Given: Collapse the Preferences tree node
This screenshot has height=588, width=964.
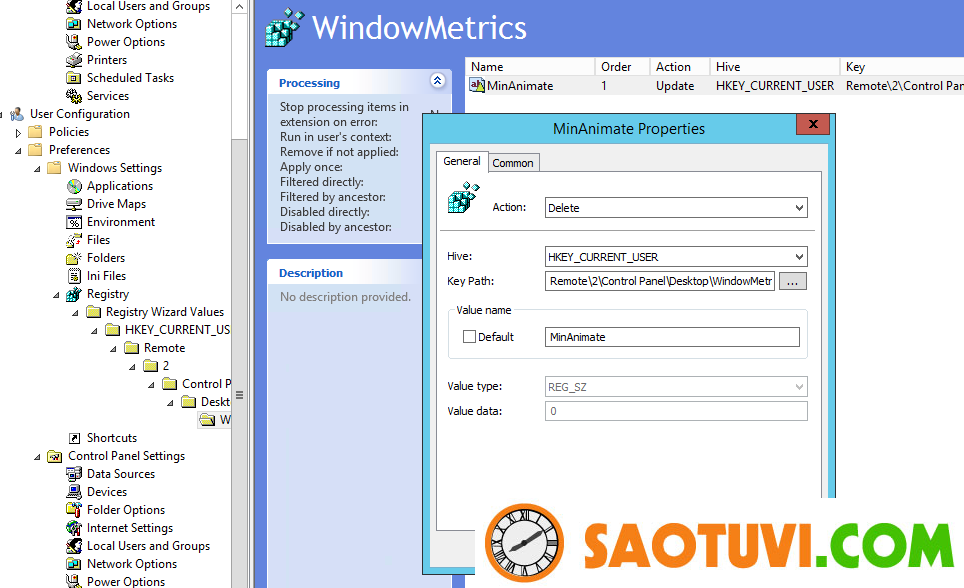Looking at the screenshot, I should tap(18, 151).
